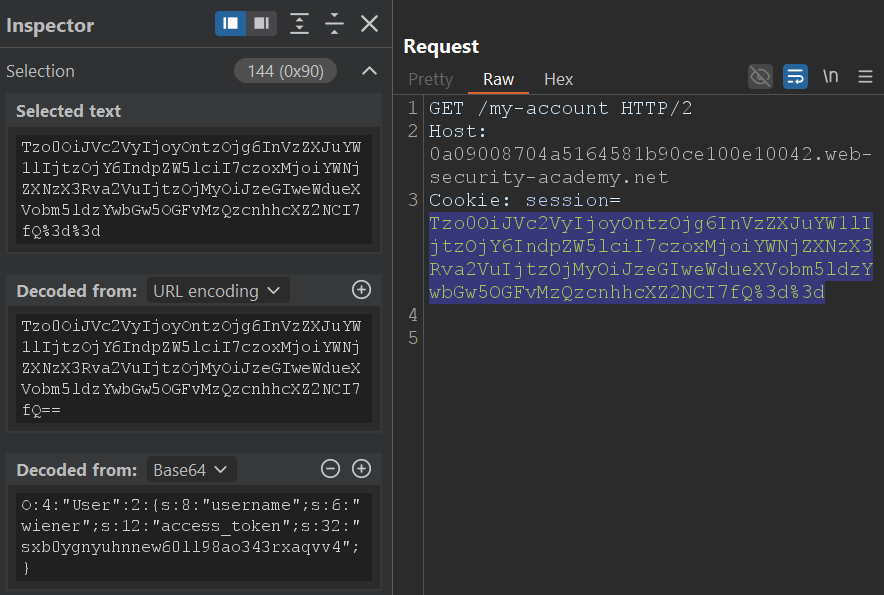Open the URL encoding dropdown
This screenshot has width=884, height=595.
[219, 291]
